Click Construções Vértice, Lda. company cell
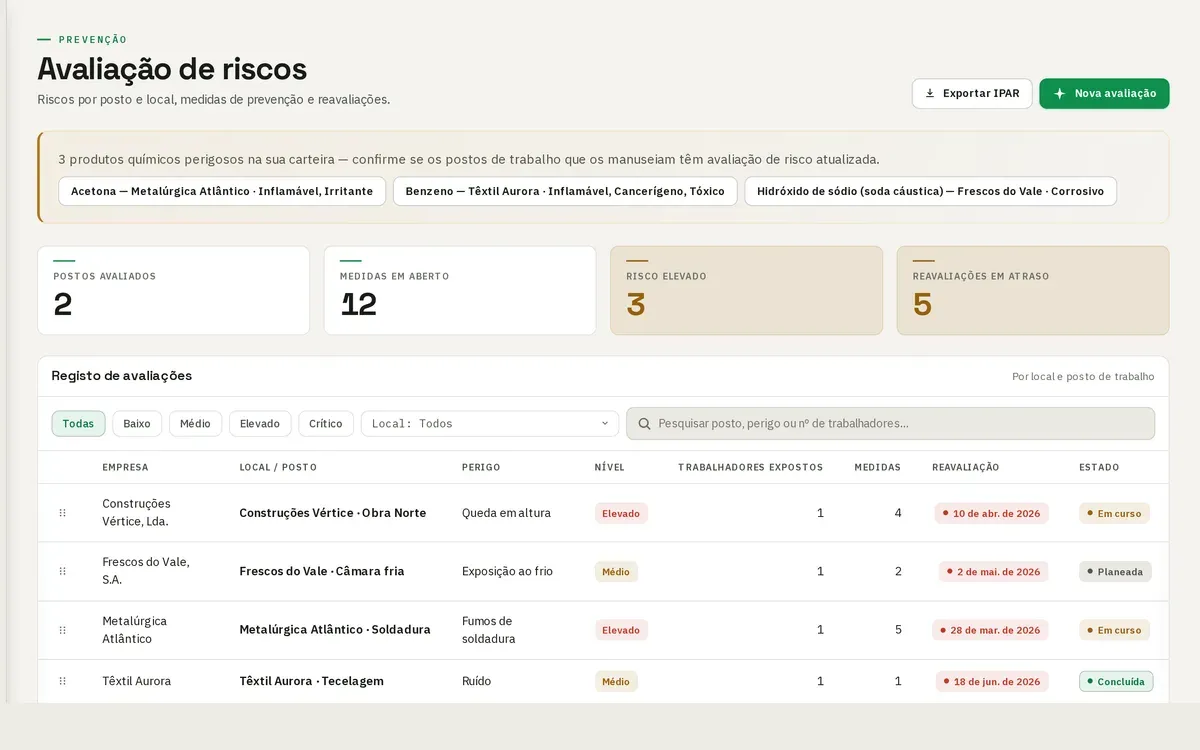The height and width of the screenshot is (750, 1200). click(x=137, y=513)
